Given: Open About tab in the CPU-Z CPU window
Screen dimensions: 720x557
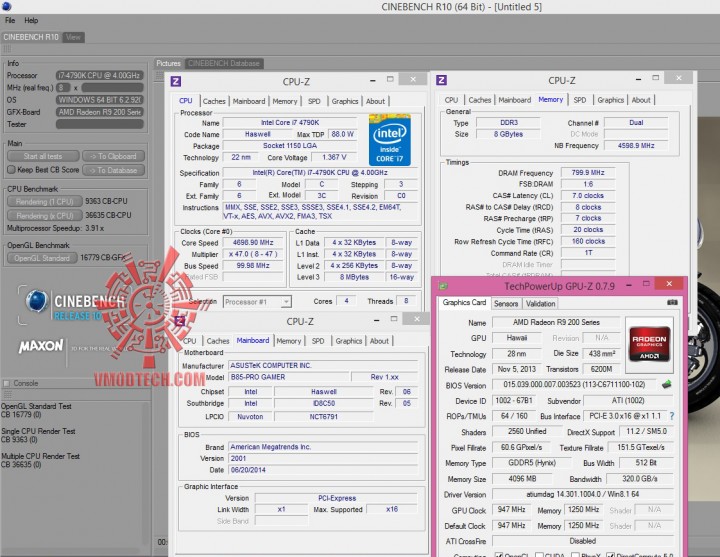Looking at the screenshot, I should pyautogui.click(x=375, y=101).
